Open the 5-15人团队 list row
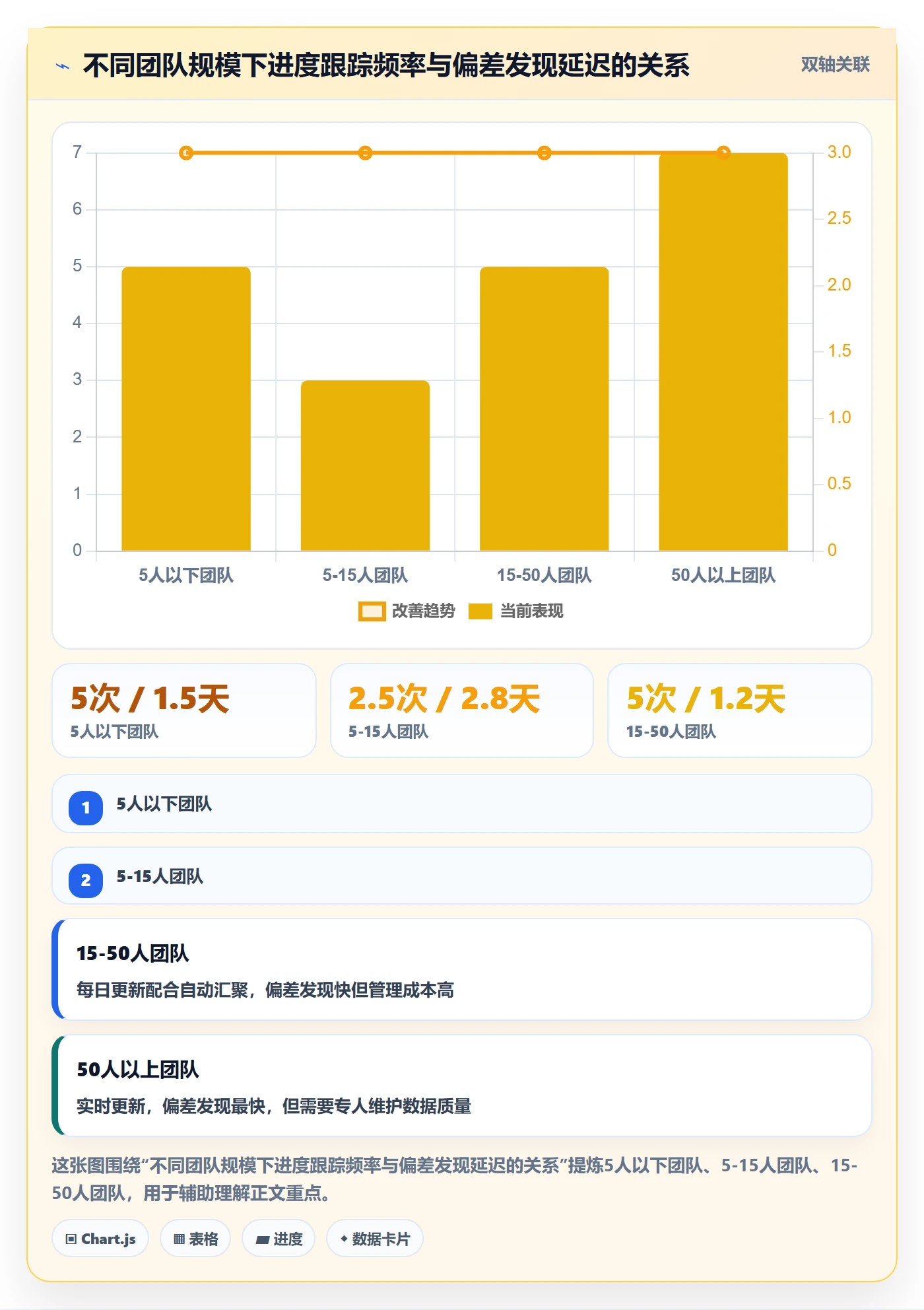This screenshot has height=1310, width=924. pyautogui.click(x=462, y=876)
